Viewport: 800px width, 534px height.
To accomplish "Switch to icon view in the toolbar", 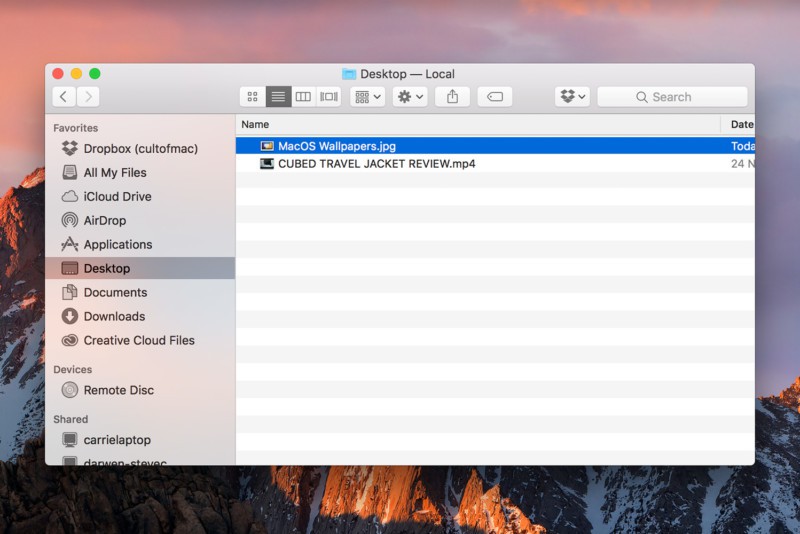I will click(253, 97).
